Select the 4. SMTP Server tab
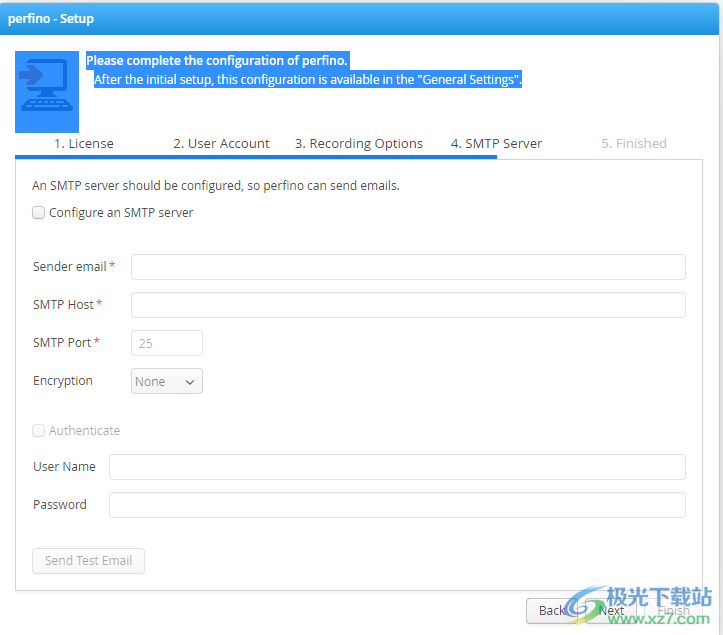This screenshot has width=723, height=635. coord(496,143)
